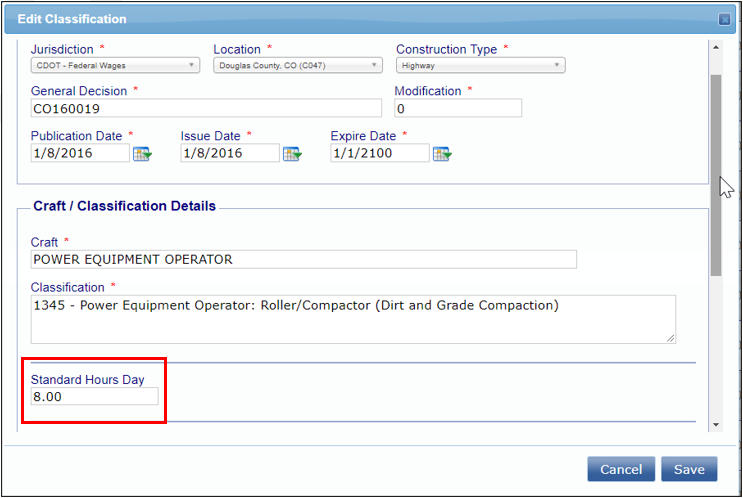Click the Classification text area
The width and height of the screenshot is (743, 498).
pyautogui.click(x=353, y=319)
